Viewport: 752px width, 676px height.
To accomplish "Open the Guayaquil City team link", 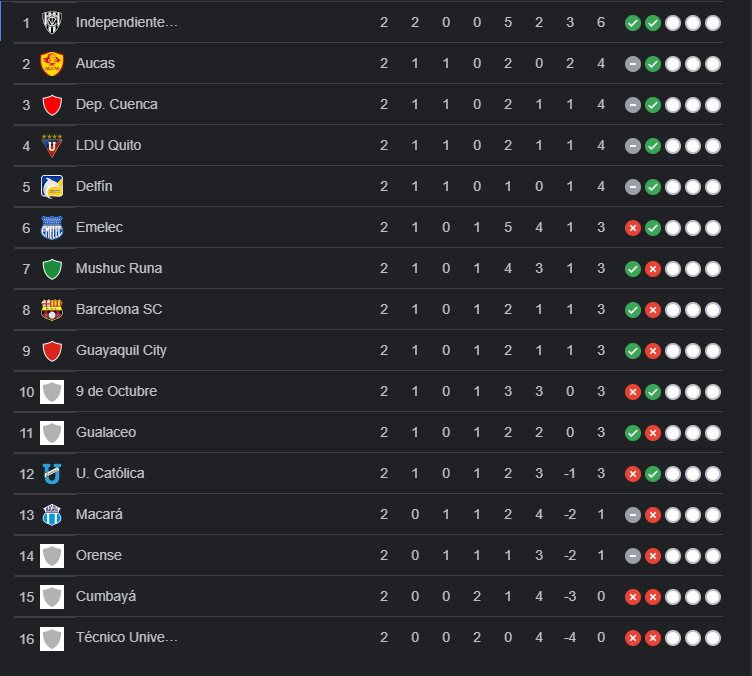I will [121, 350].
